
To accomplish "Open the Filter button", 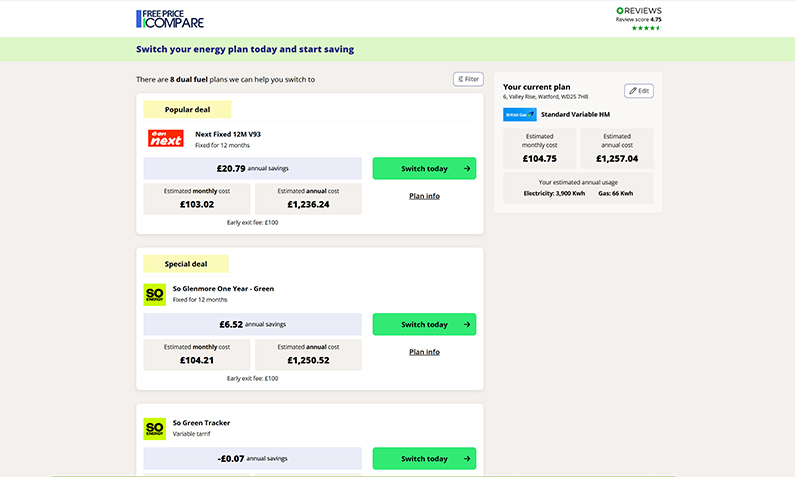I will tap(468, 79).
